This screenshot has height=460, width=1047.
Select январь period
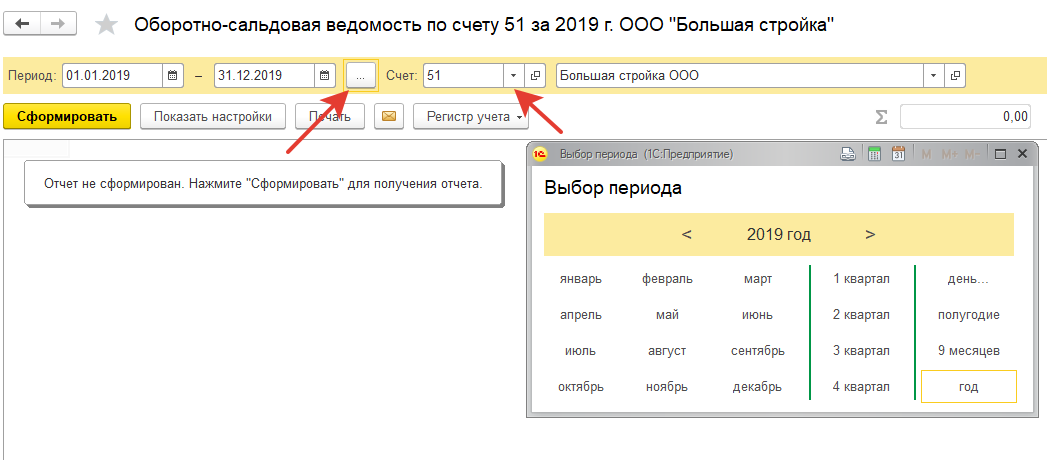coord(581,279)
